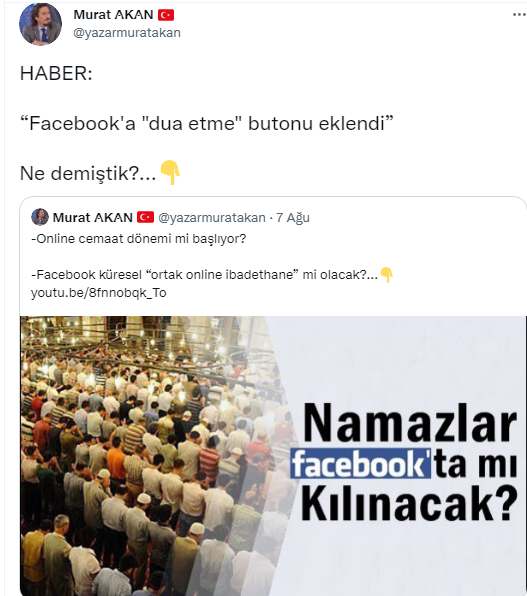Click the pointing-down hand emoji after 'Ne demiştik?...'
Screen dimensions: 527x596
[170, 172]
